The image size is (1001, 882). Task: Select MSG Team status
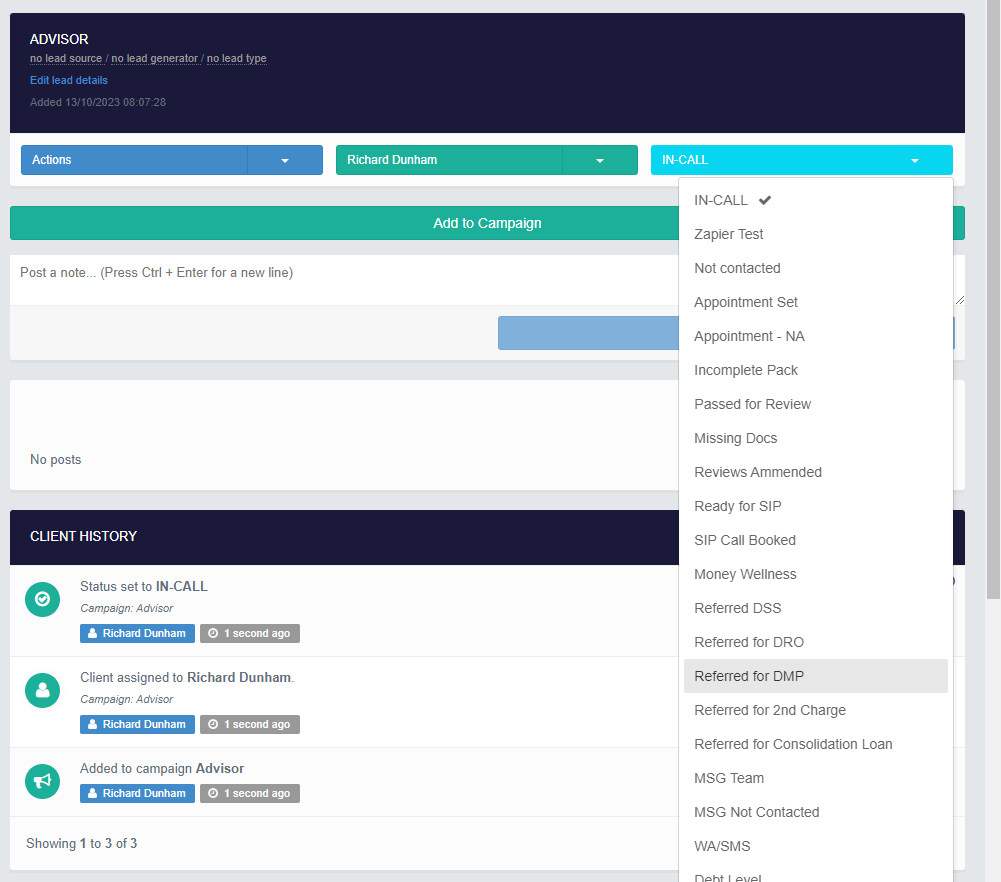(815, 778)
